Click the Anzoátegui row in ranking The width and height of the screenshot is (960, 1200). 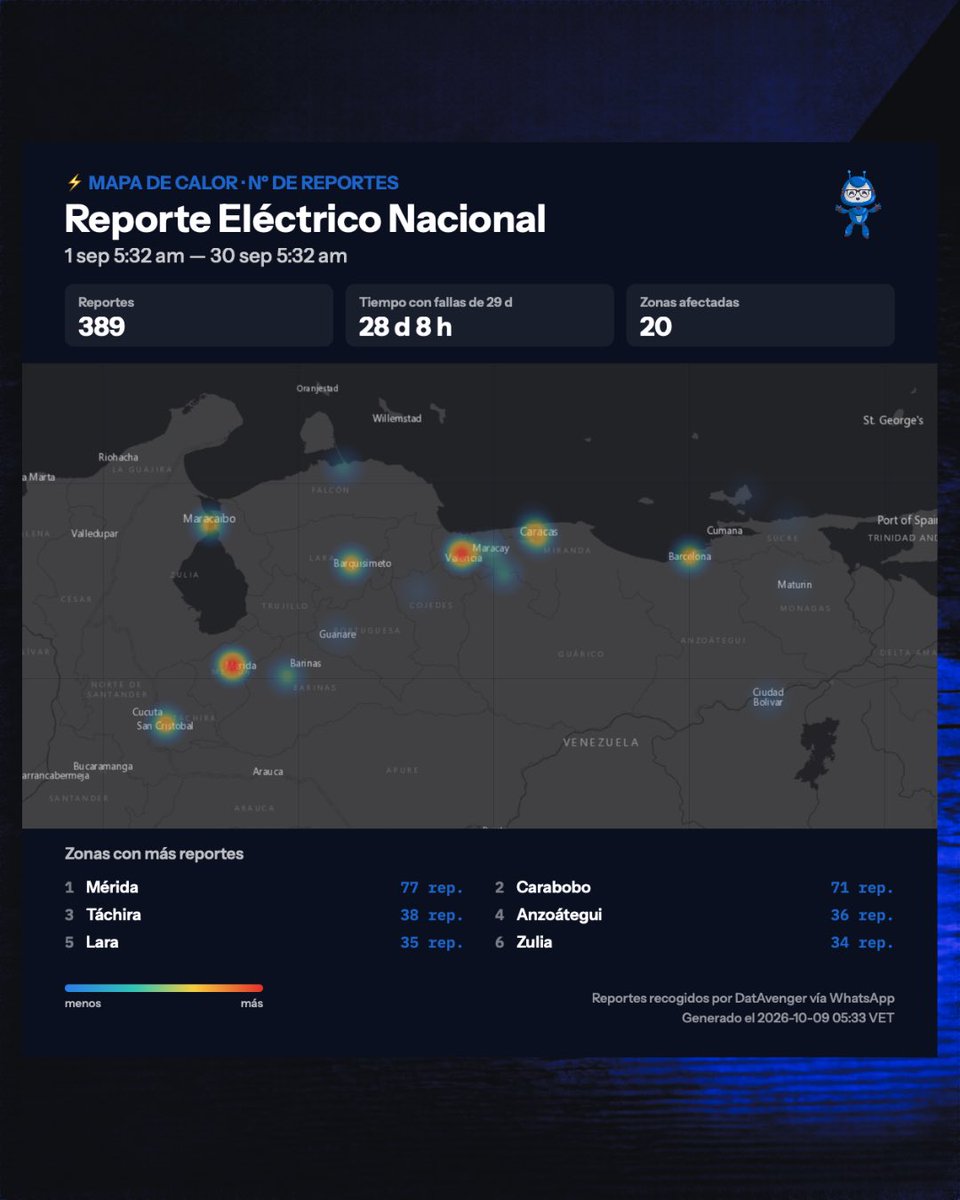(x=694, y=915)
